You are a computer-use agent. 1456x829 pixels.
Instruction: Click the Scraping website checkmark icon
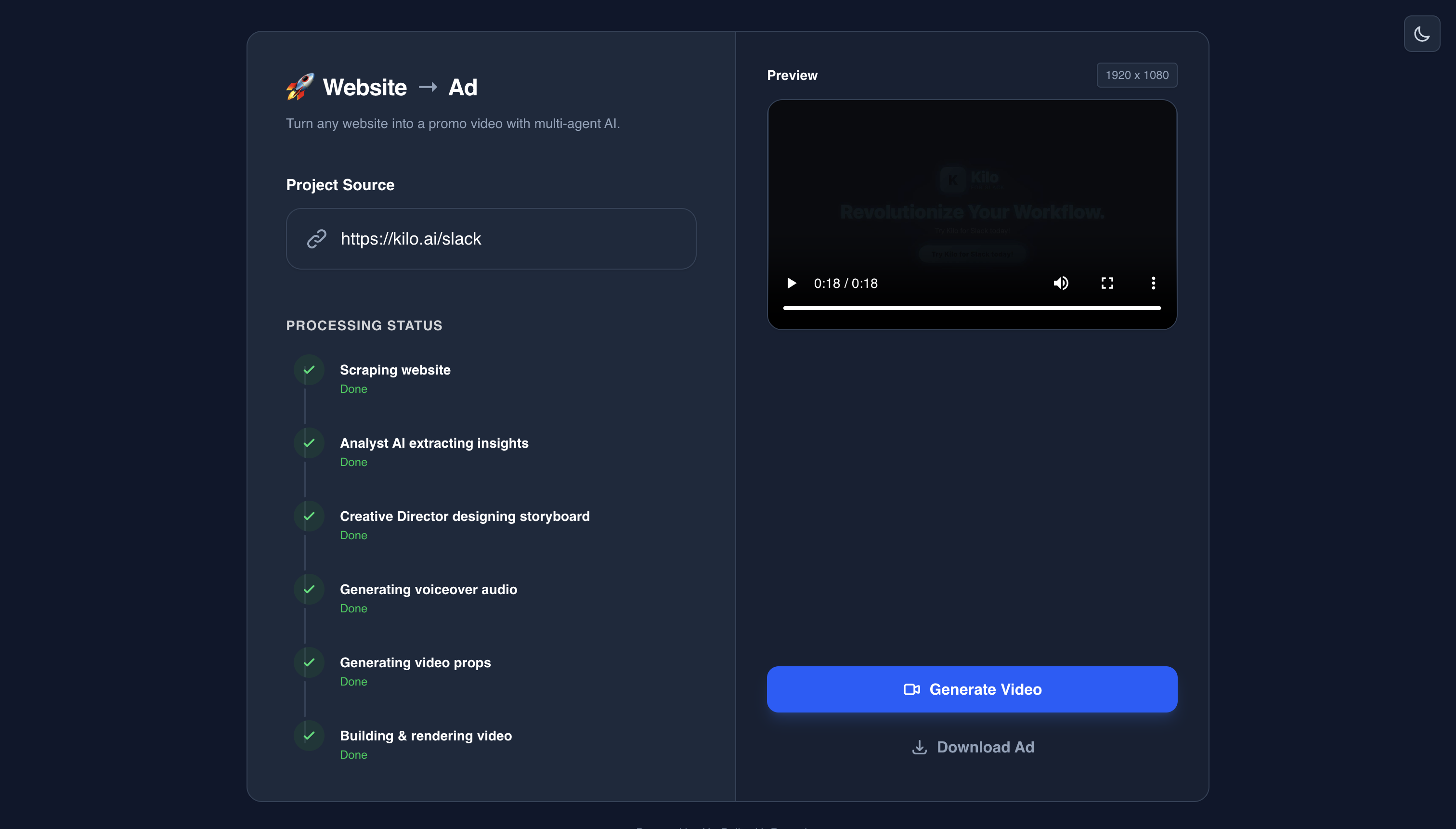pos(309,370)
